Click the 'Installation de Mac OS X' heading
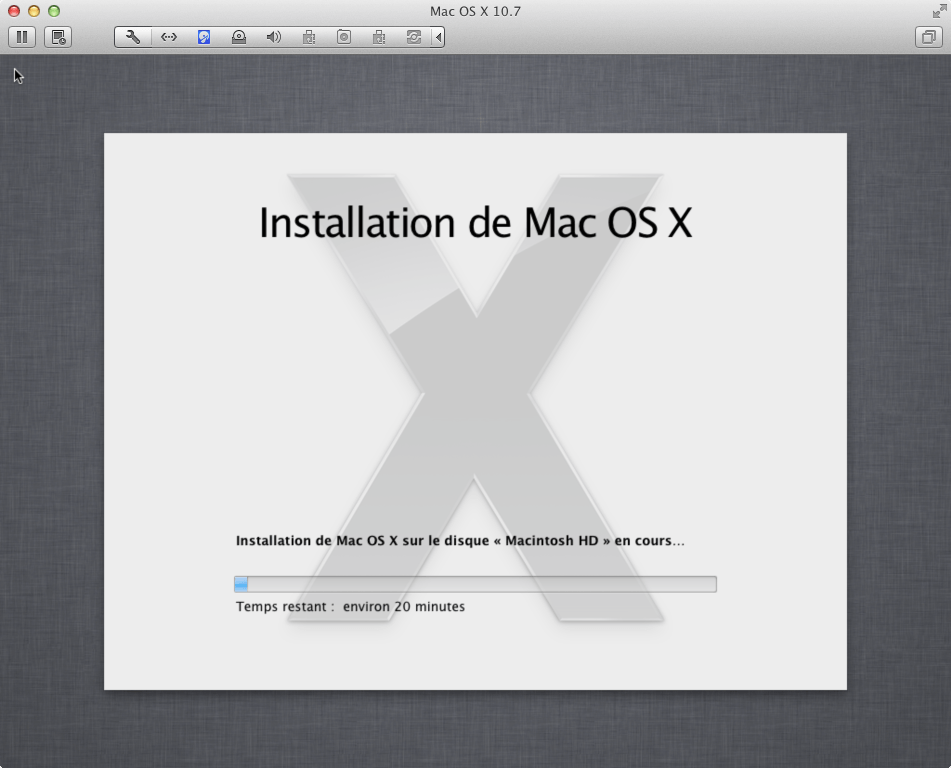 tap(476, 223)
